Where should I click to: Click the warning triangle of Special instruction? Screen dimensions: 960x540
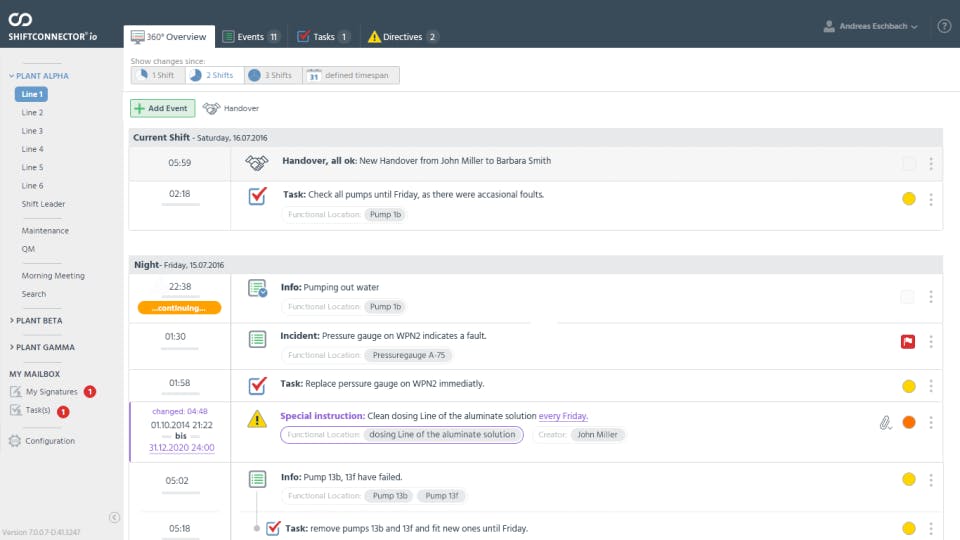pos(257,419)
